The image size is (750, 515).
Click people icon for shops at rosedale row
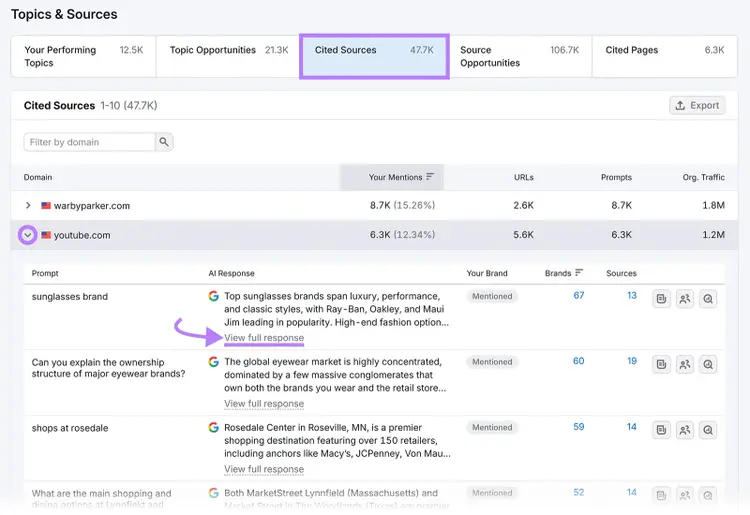point(685,430)
